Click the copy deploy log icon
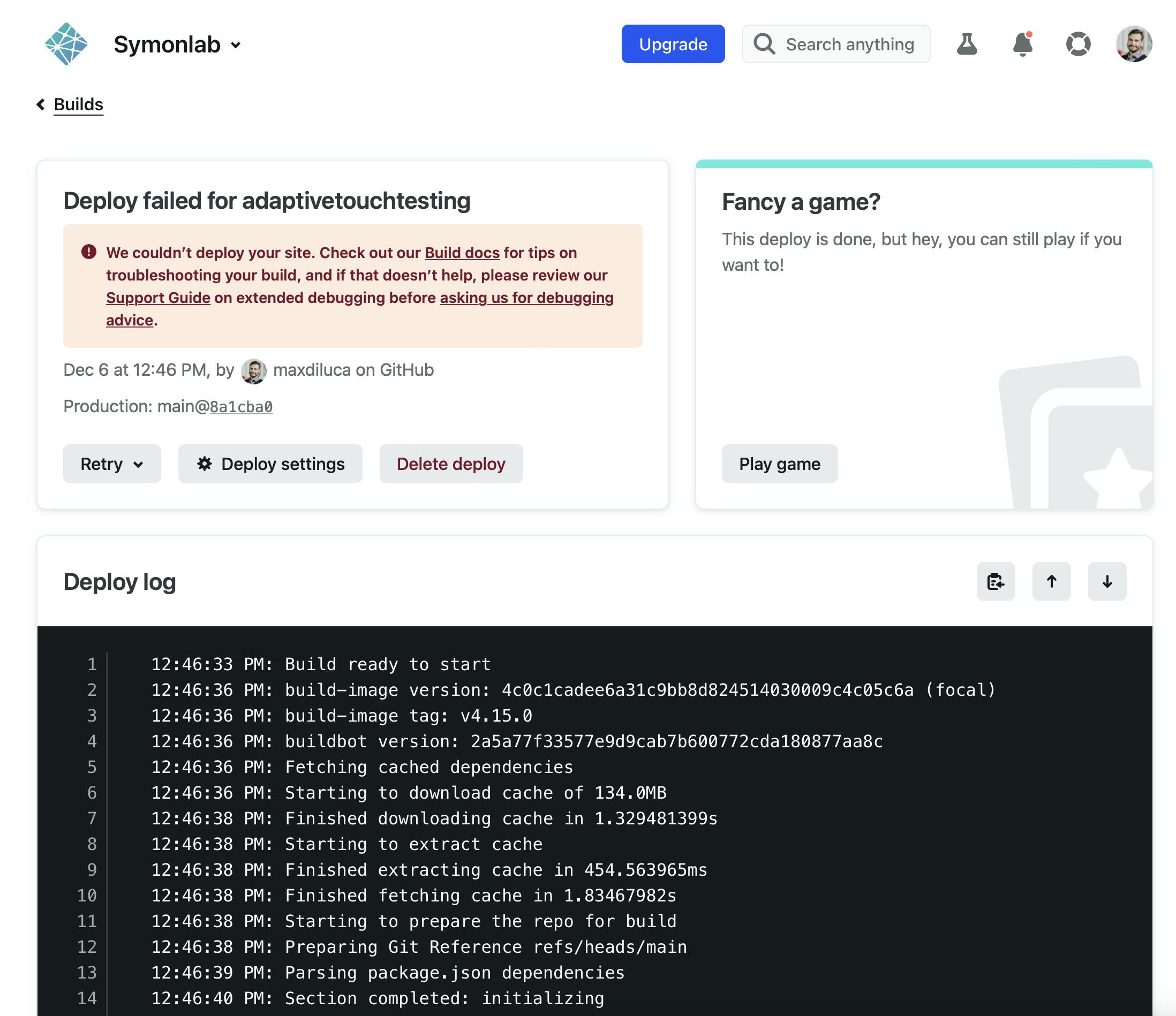This screenshot has height=1016, width=1176. [996, 581]
